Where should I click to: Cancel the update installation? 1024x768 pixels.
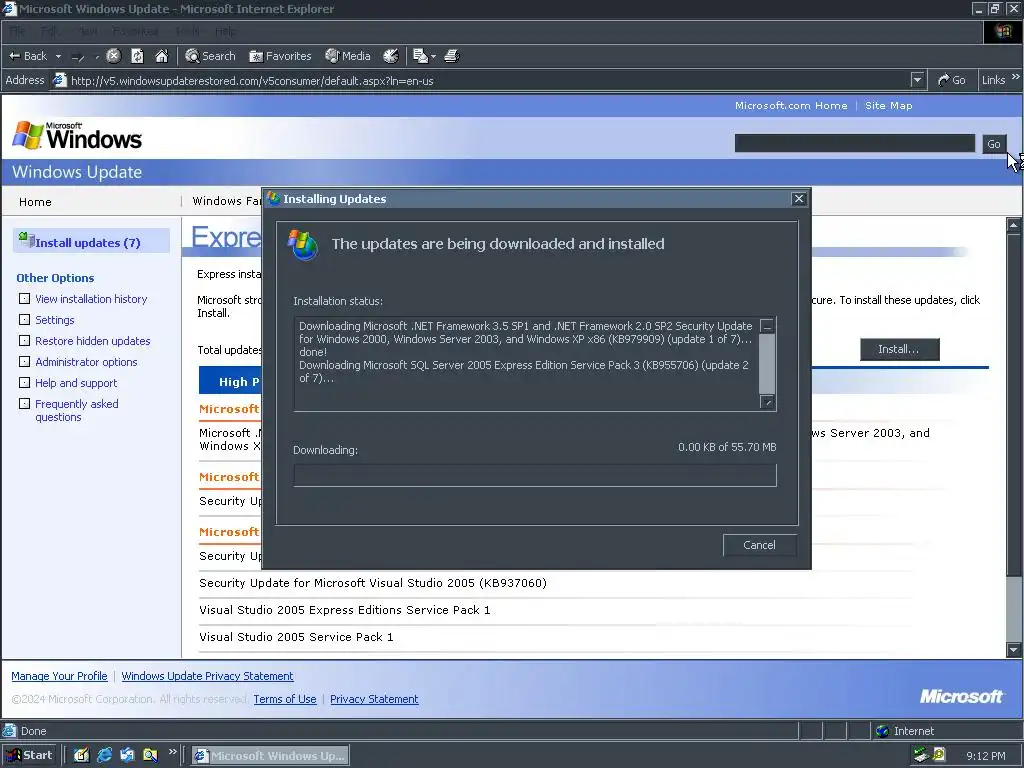[760, 545]
